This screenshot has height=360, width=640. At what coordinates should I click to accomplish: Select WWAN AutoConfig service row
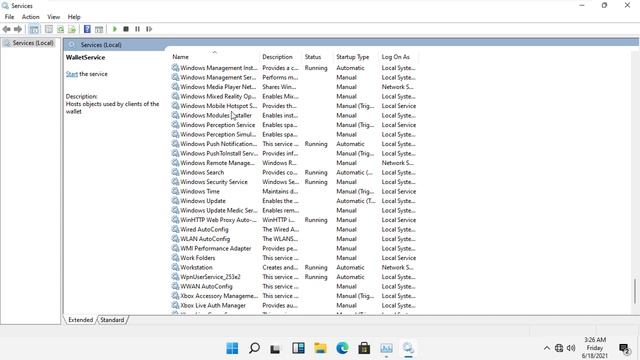tap(294, 286)
